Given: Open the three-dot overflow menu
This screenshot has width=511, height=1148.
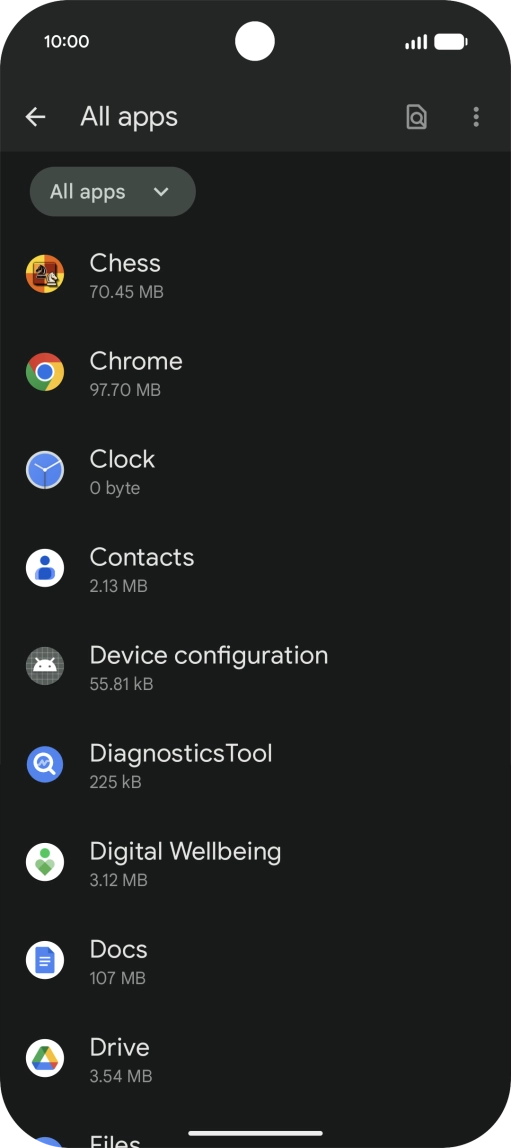Looking at the screenshot, I should click(x=476, y=116).
